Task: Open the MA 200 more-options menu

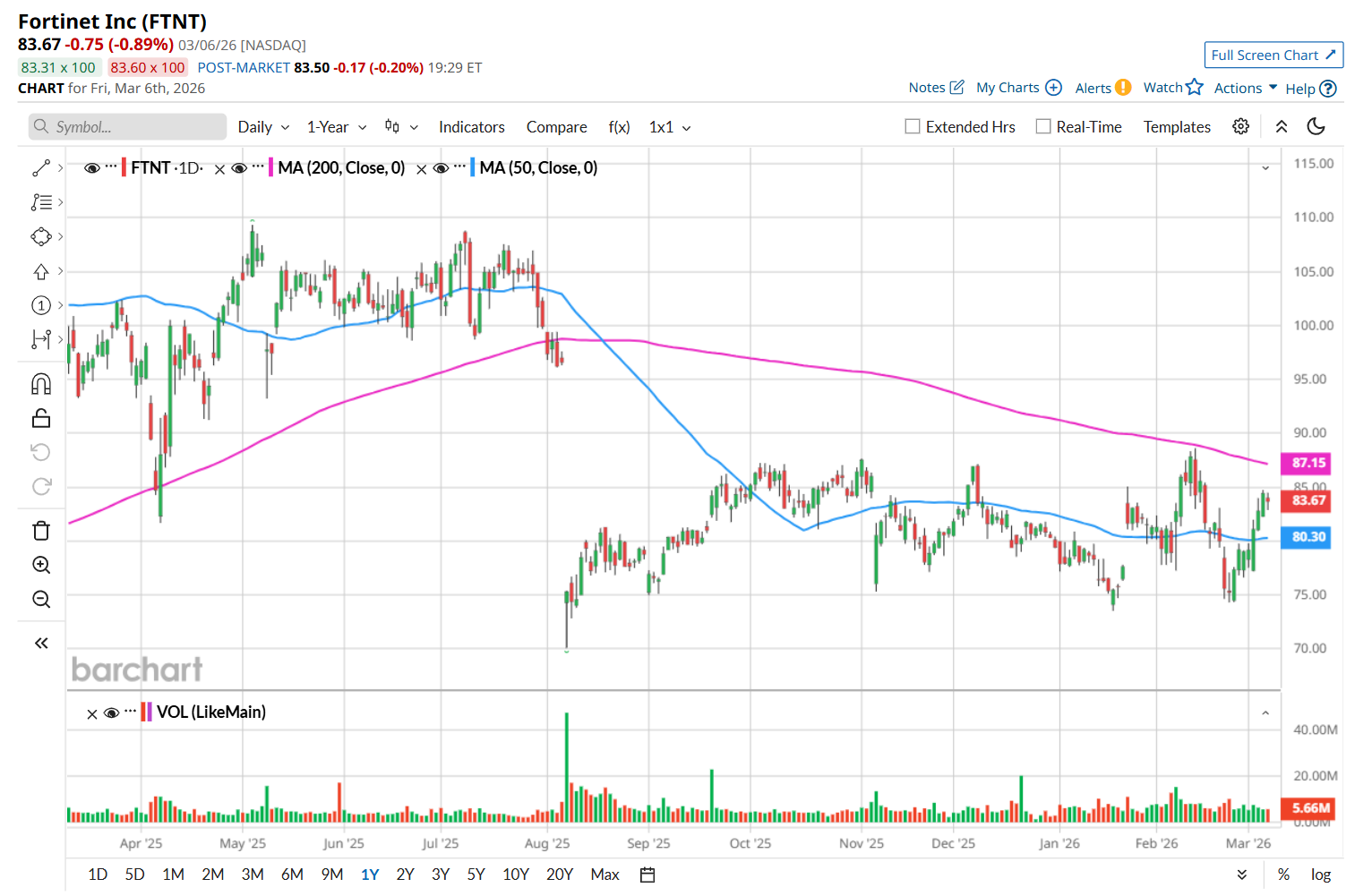Action: [258, 166]
